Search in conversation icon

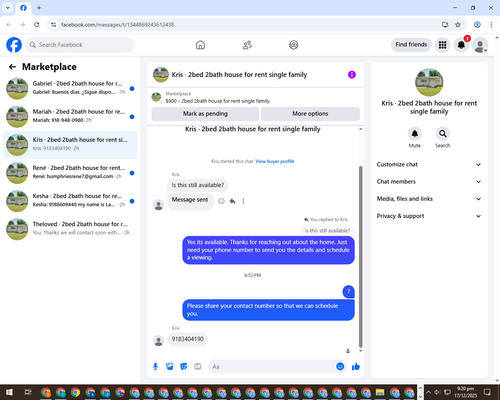443,134
